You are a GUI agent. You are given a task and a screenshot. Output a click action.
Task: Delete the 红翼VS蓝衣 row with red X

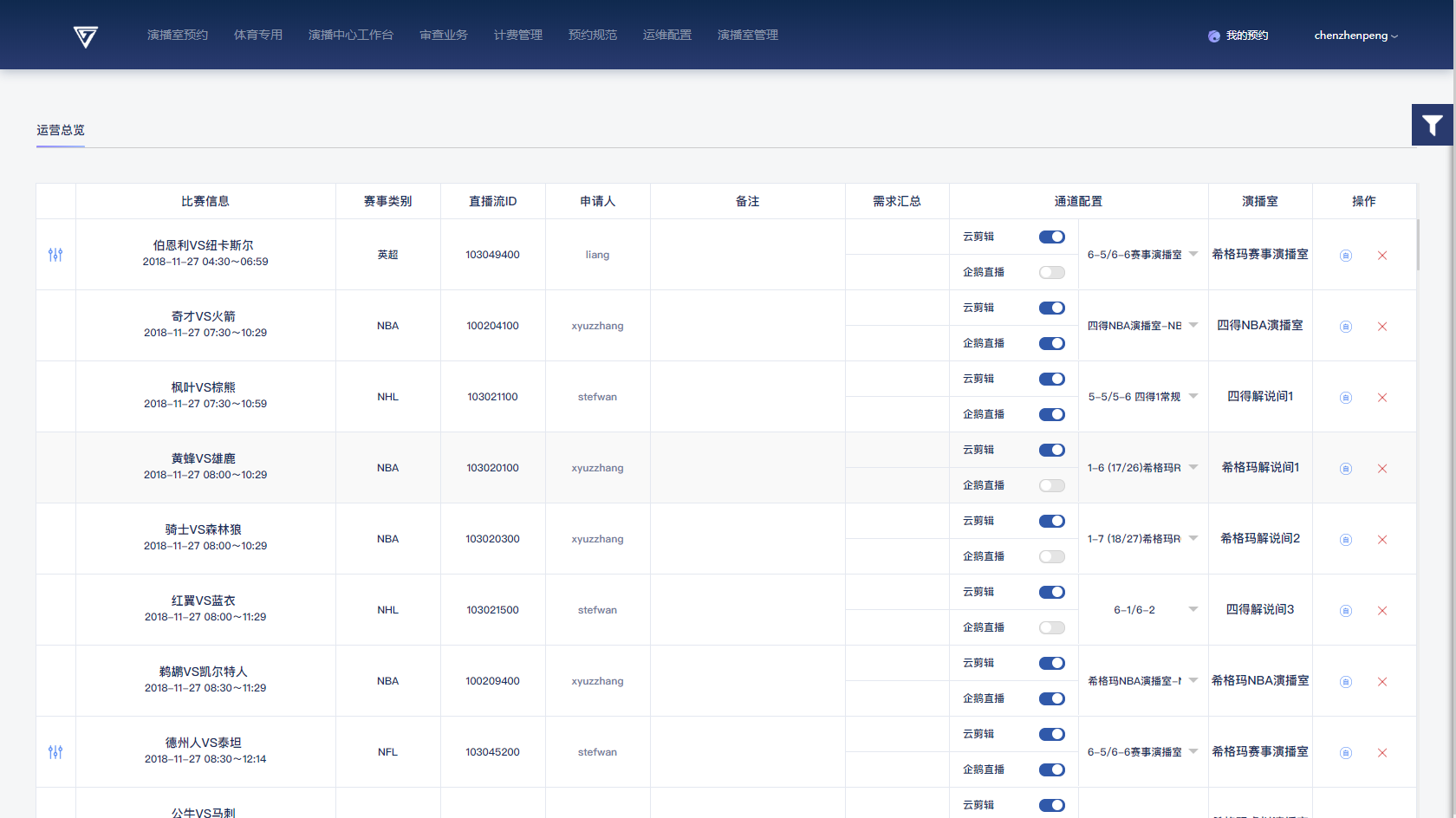(1382, 611)
